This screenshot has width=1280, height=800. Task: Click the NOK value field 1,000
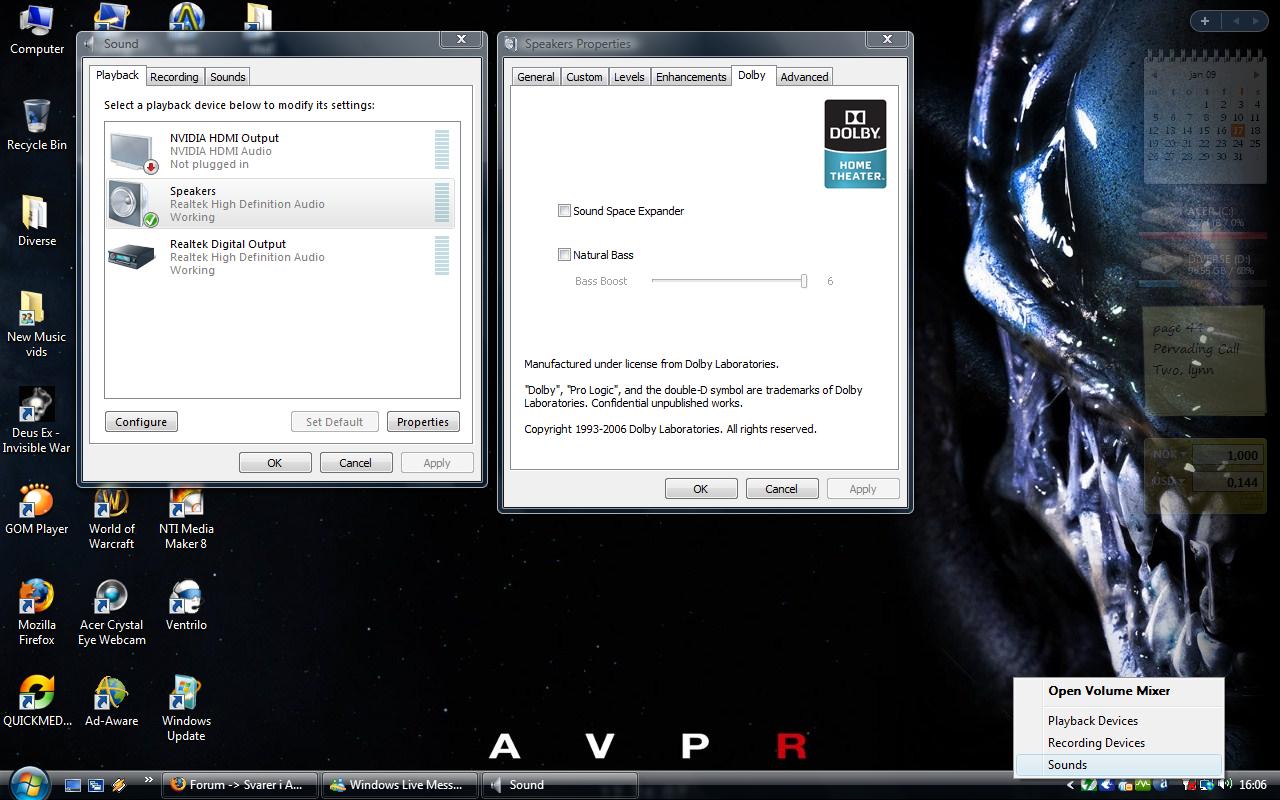pos(1227,455)
